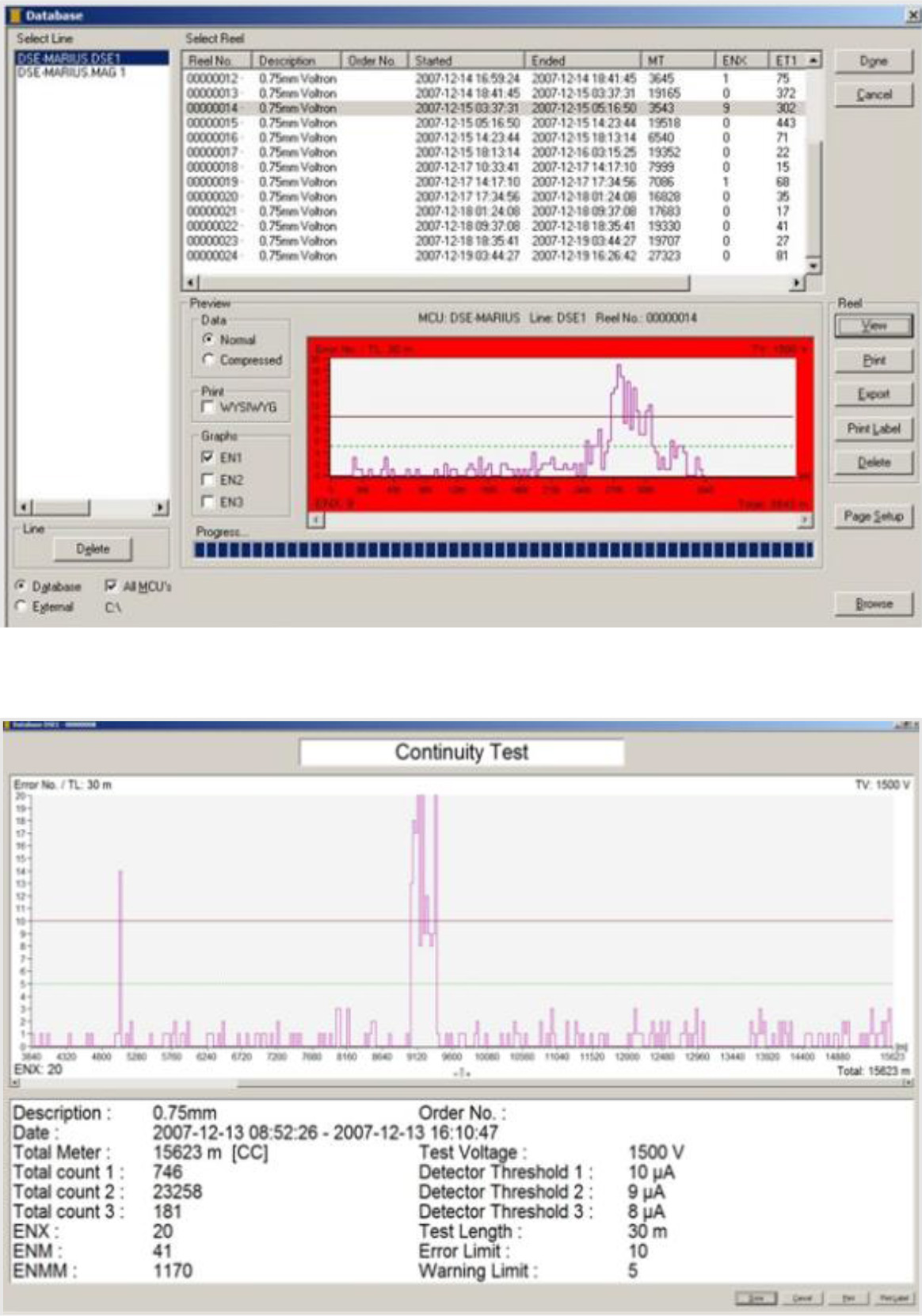Export the selected reel
Screen dimensions: 922x1316
[x=874, y=394]
